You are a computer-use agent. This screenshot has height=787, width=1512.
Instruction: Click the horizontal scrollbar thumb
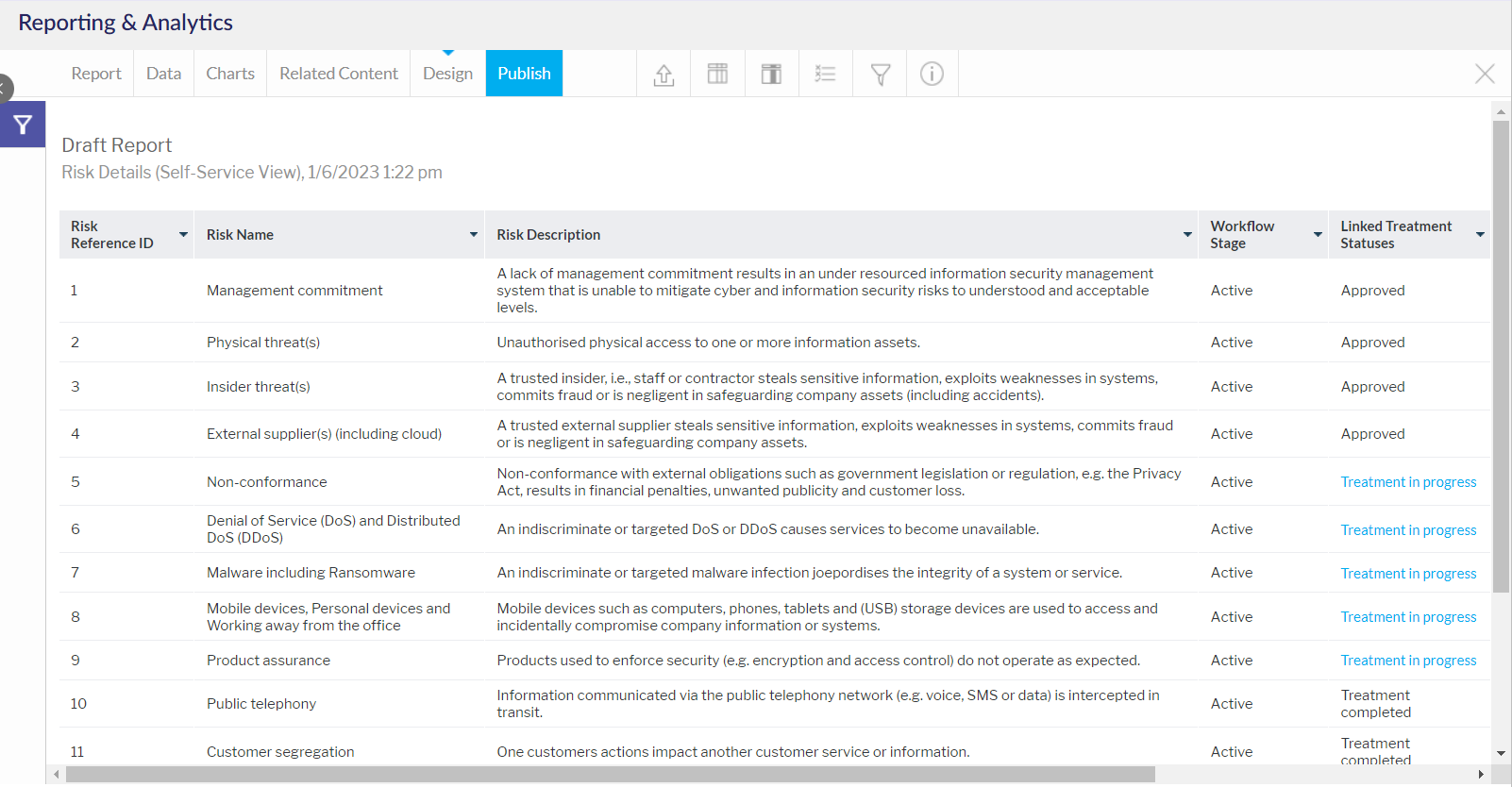point(610,775)
